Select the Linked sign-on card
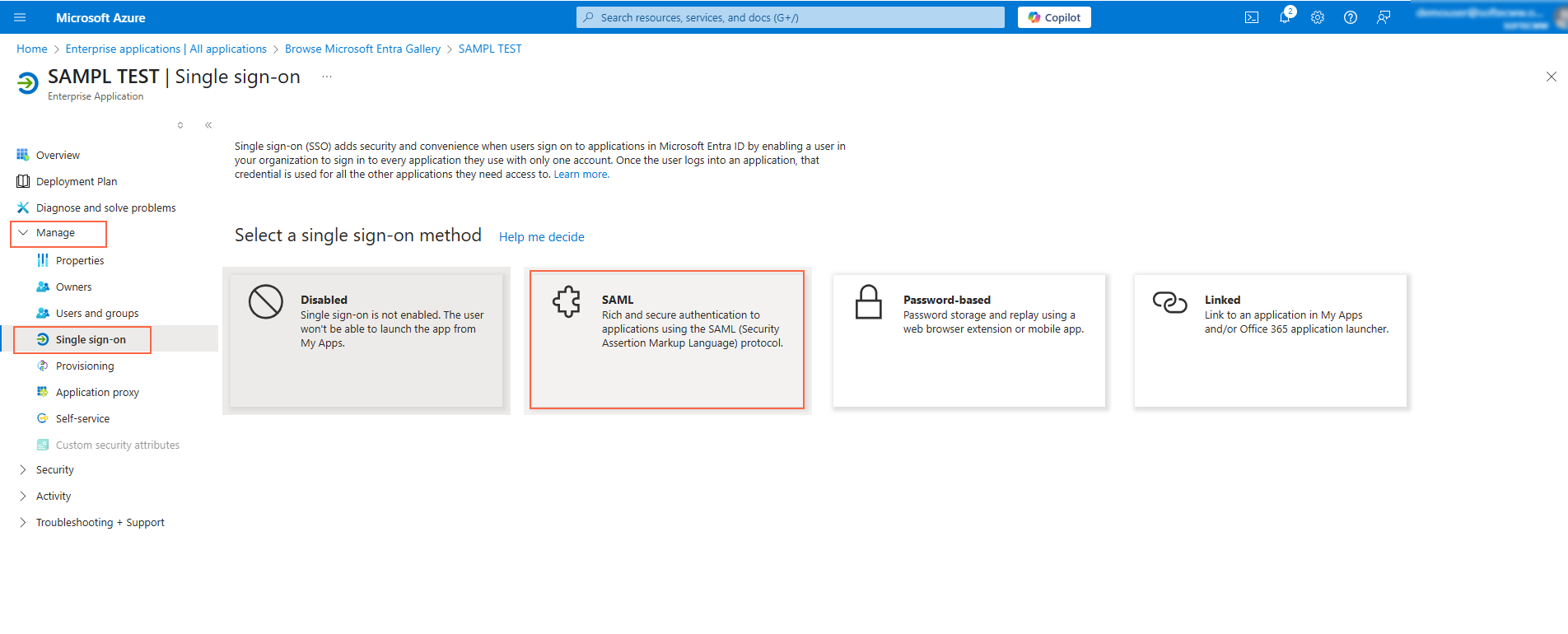 pos(1270,339)
